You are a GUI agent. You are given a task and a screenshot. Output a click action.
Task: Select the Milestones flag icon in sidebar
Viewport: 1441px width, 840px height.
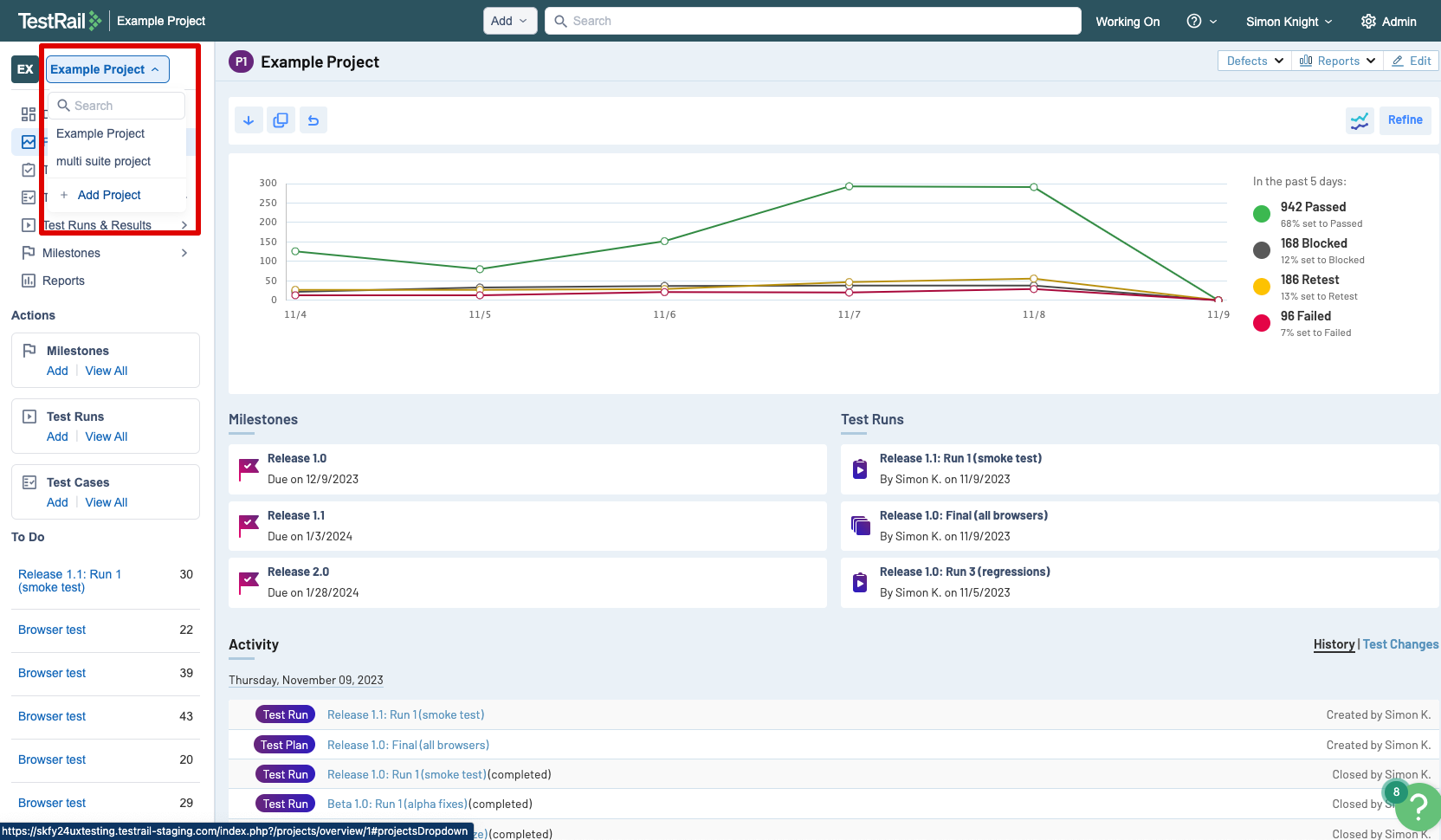pyautogui.click(x=29, y=252)
